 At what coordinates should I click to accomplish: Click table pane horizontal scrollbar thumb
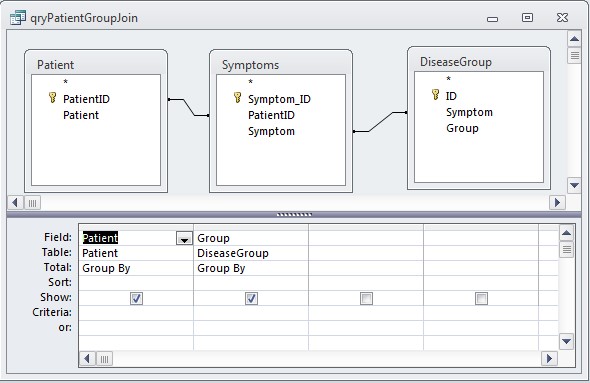[x=32, y=203]
